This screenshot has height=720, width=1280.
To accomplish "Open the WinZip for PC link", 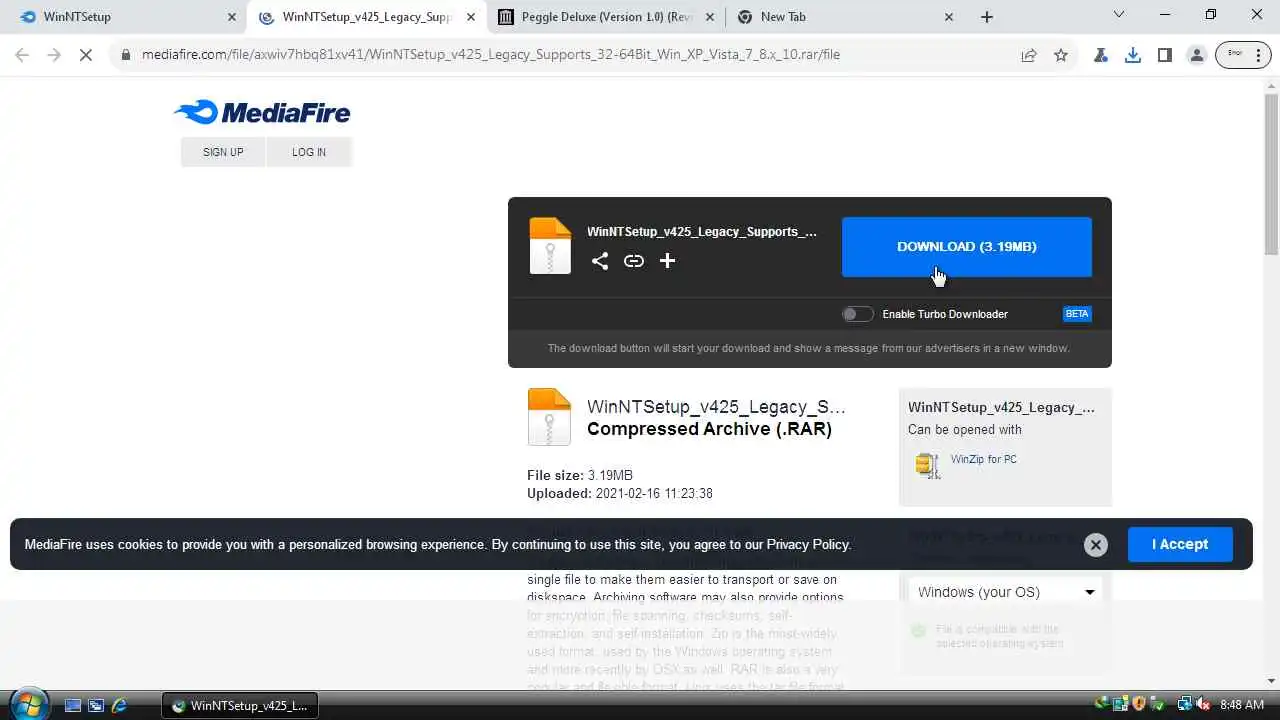I will (984, 459).
